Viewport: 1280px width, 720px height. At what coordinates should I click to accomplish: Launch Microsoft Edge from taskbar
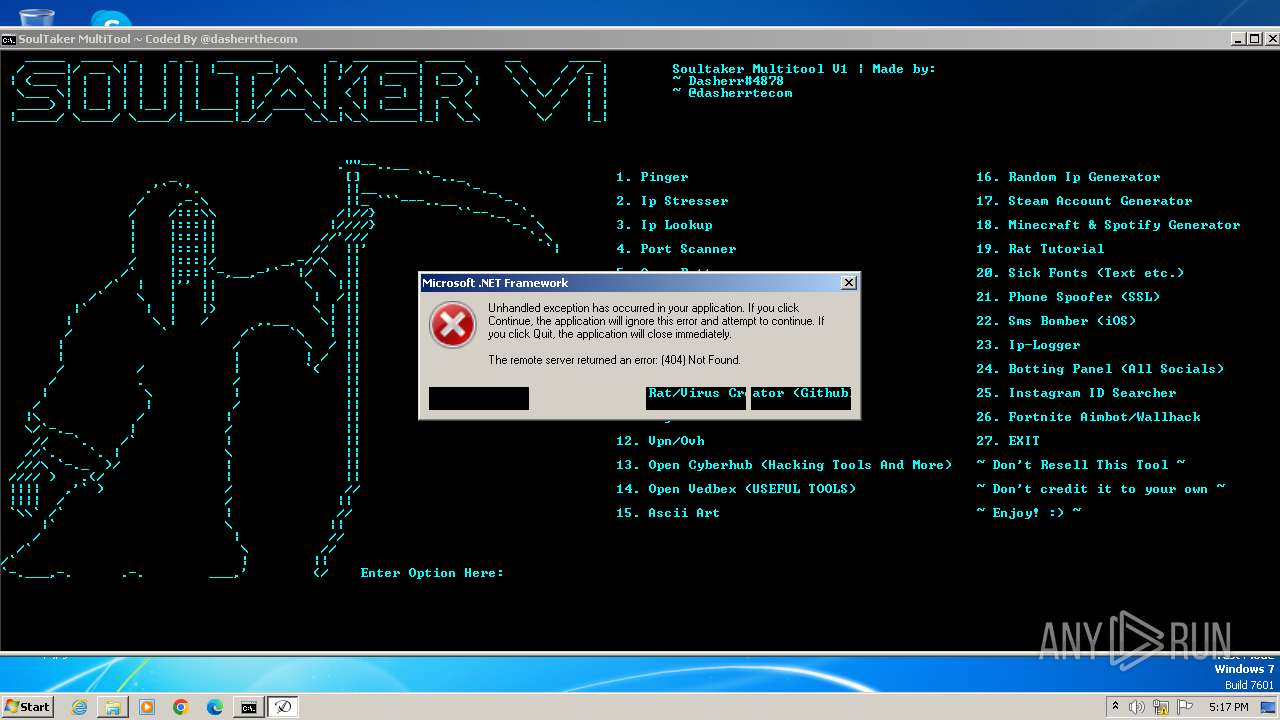click(x=215, y=707)
